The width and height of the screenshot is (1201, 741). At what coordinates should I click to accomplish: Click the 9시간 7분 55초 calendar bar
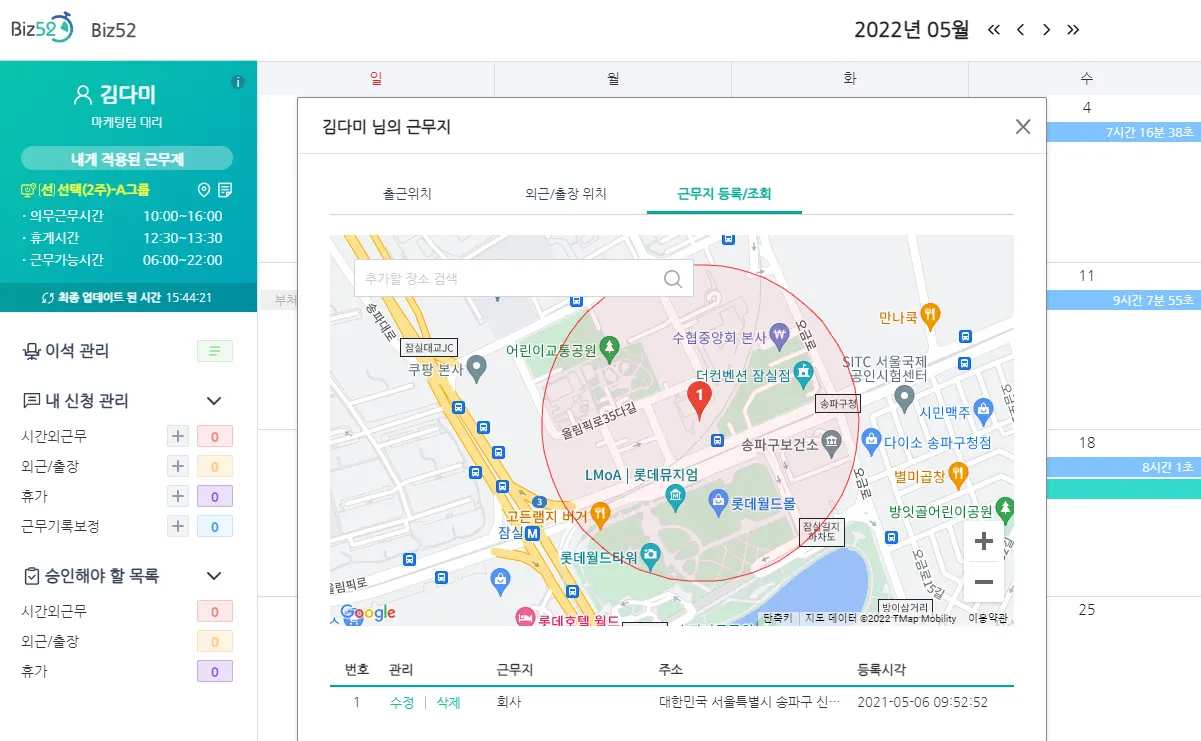1124,300
